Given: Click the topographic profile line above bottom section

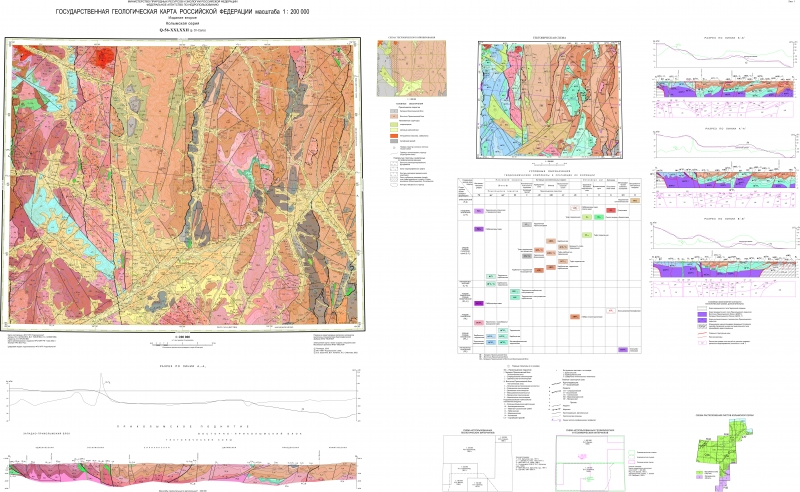Looking at the screenshot, I should [180, 400].
